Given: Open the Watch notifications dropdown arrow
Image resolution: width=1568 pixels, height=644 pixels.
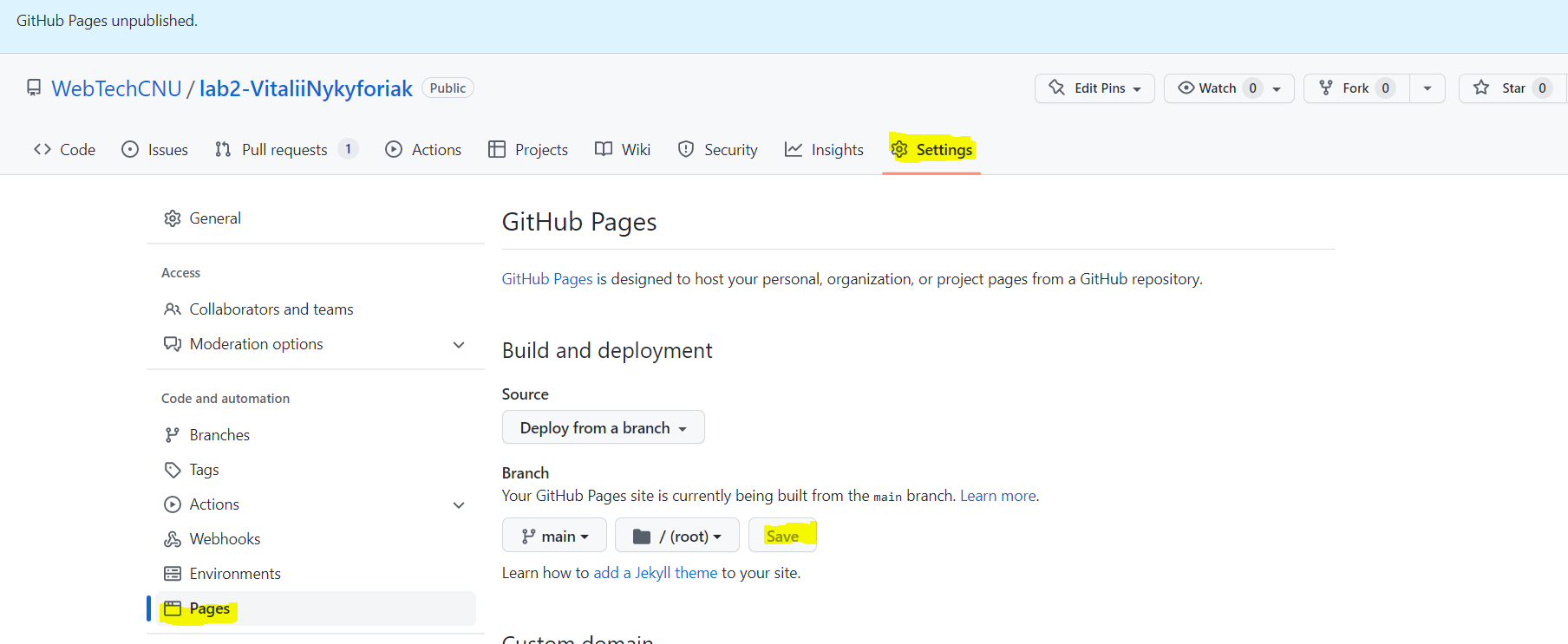Looking at the screenshot, I should click(x=1277, y=88).
